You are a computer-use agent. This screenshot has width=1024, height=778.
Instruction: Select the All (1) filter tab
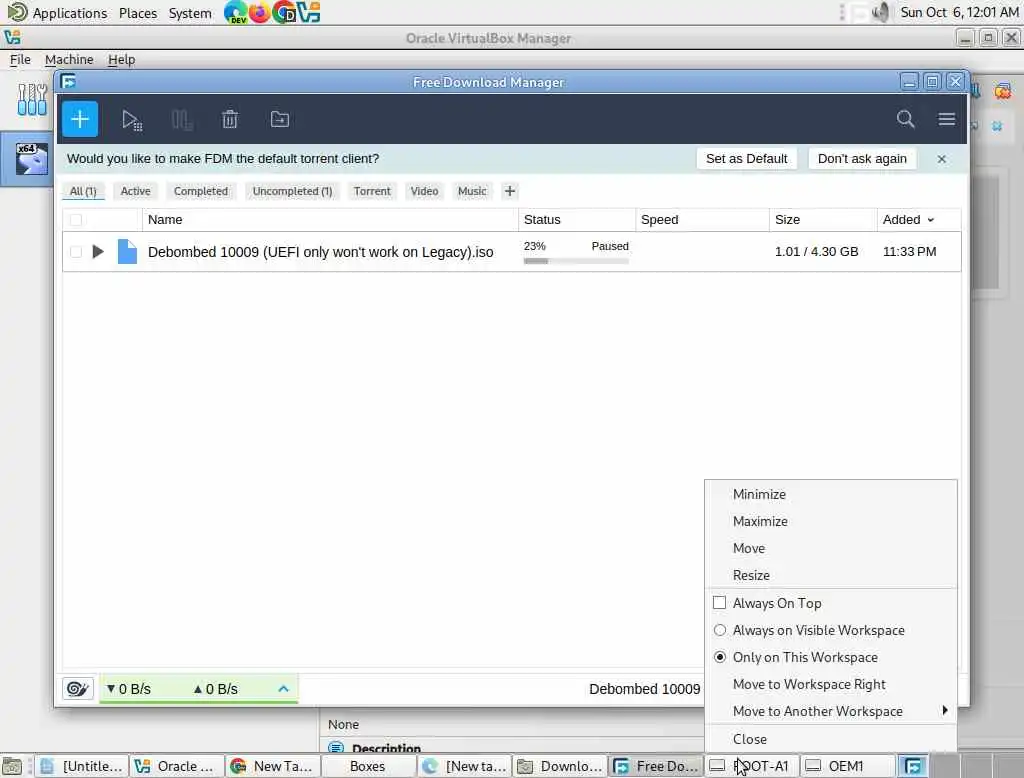click(83, 191)
